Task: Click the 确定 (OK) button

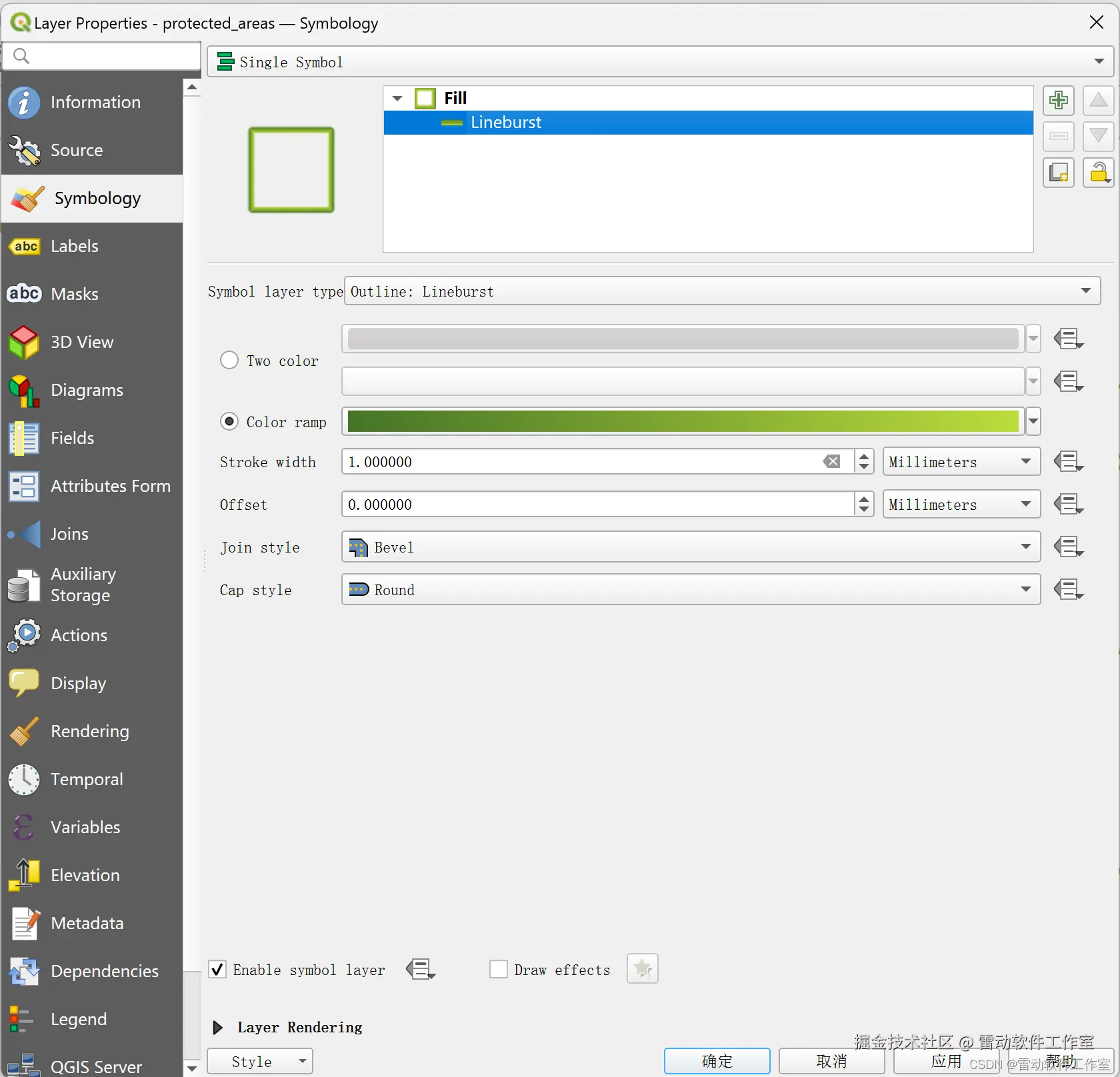Action: tap(717, 1061)
